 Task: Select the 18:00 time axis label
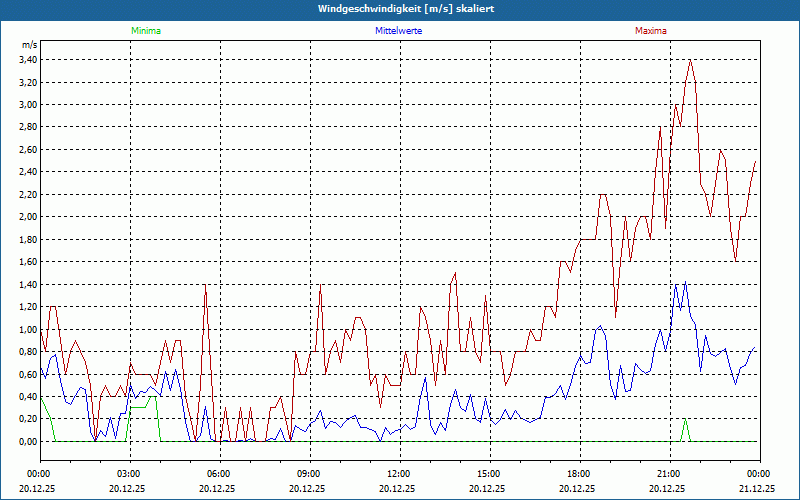pos(578,473)
